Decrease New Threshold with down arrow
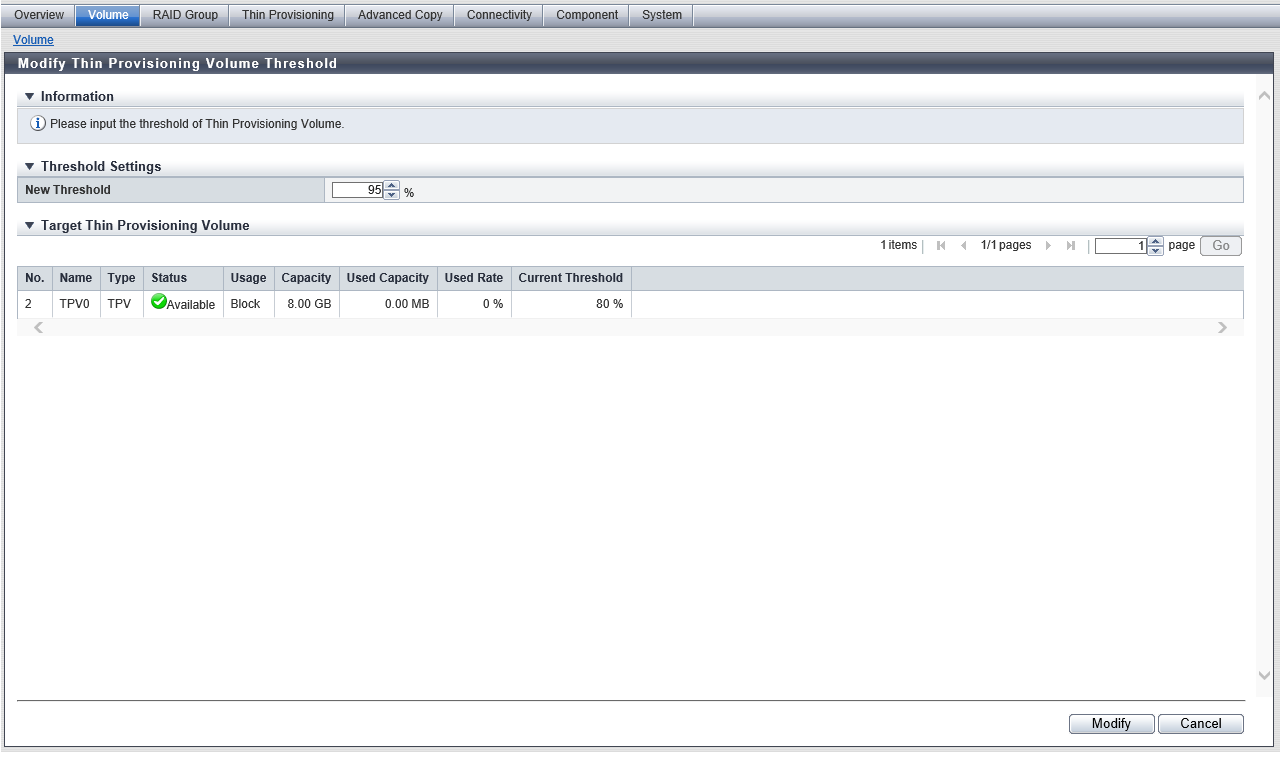The height and width of the screenshot is (760, 1280). 391,195
